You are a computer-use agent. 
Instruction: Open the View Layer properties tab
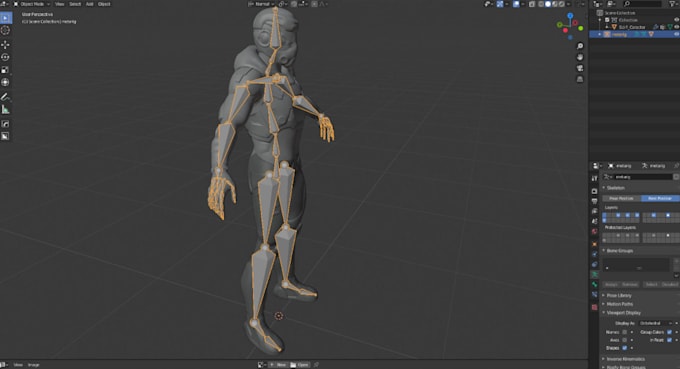click(x=594, y=211)
